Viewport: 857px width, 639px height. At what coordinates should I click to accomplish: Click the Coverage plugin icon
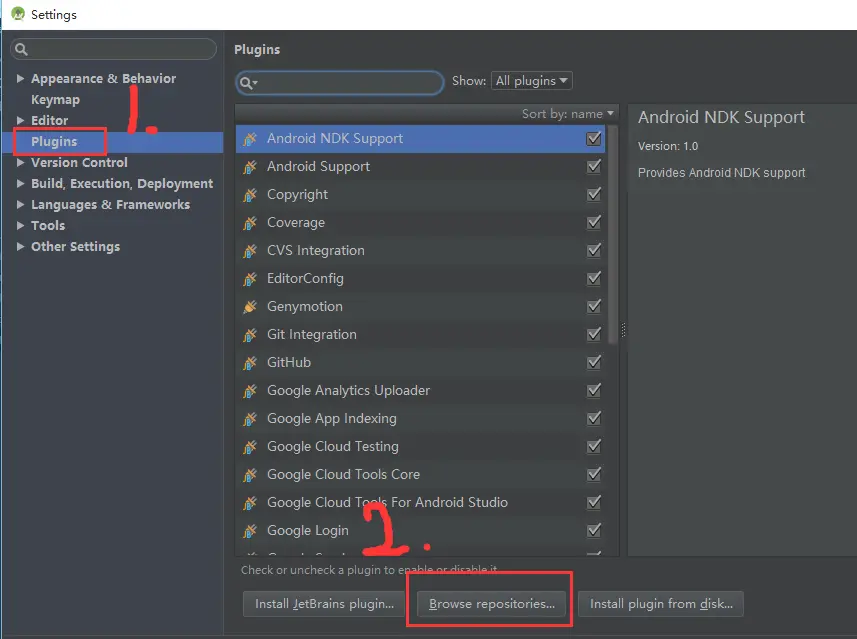[250, 223]
